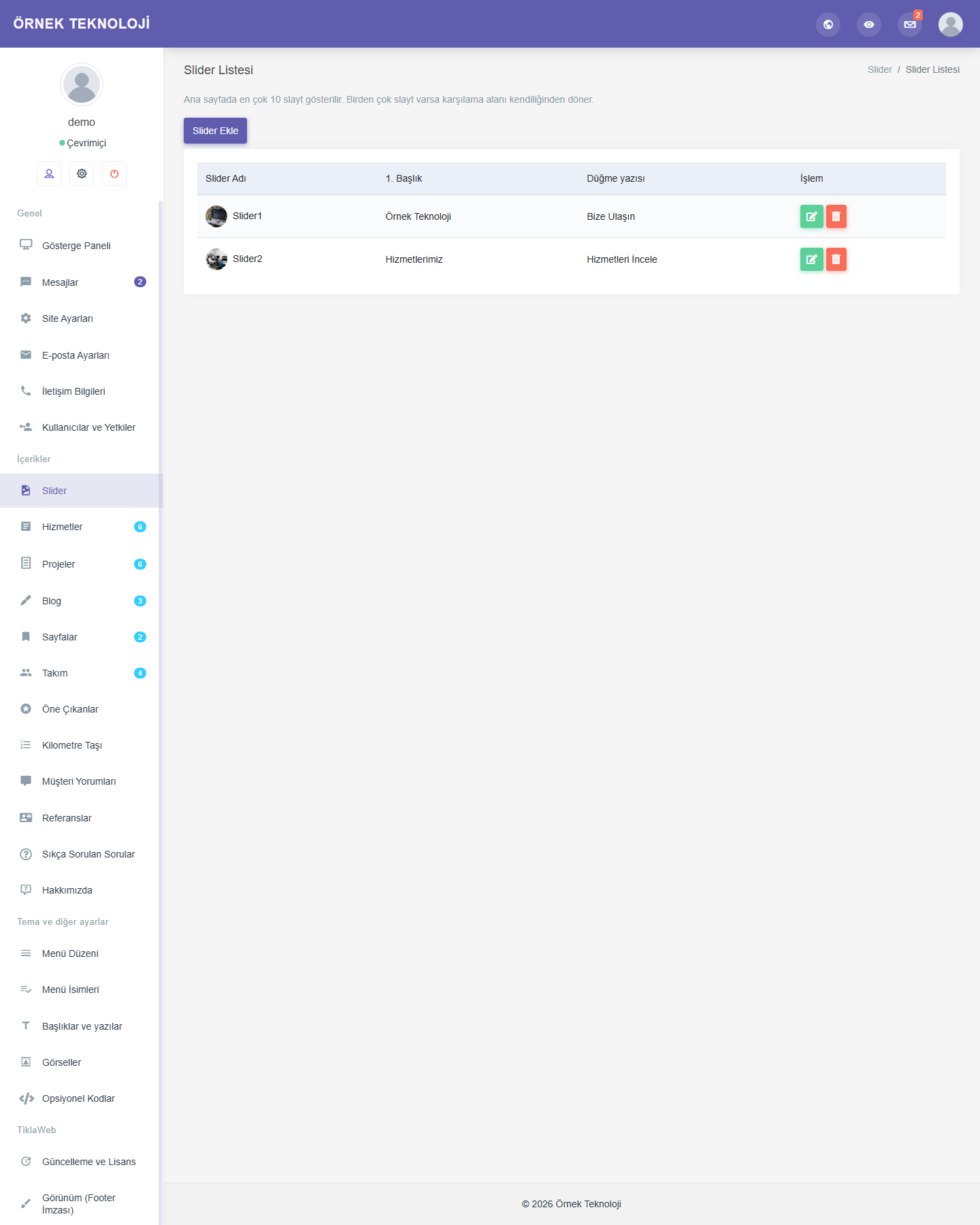Click the globe icon in header
This screenshot has width=980, height=1225.
tap(828, 24)
